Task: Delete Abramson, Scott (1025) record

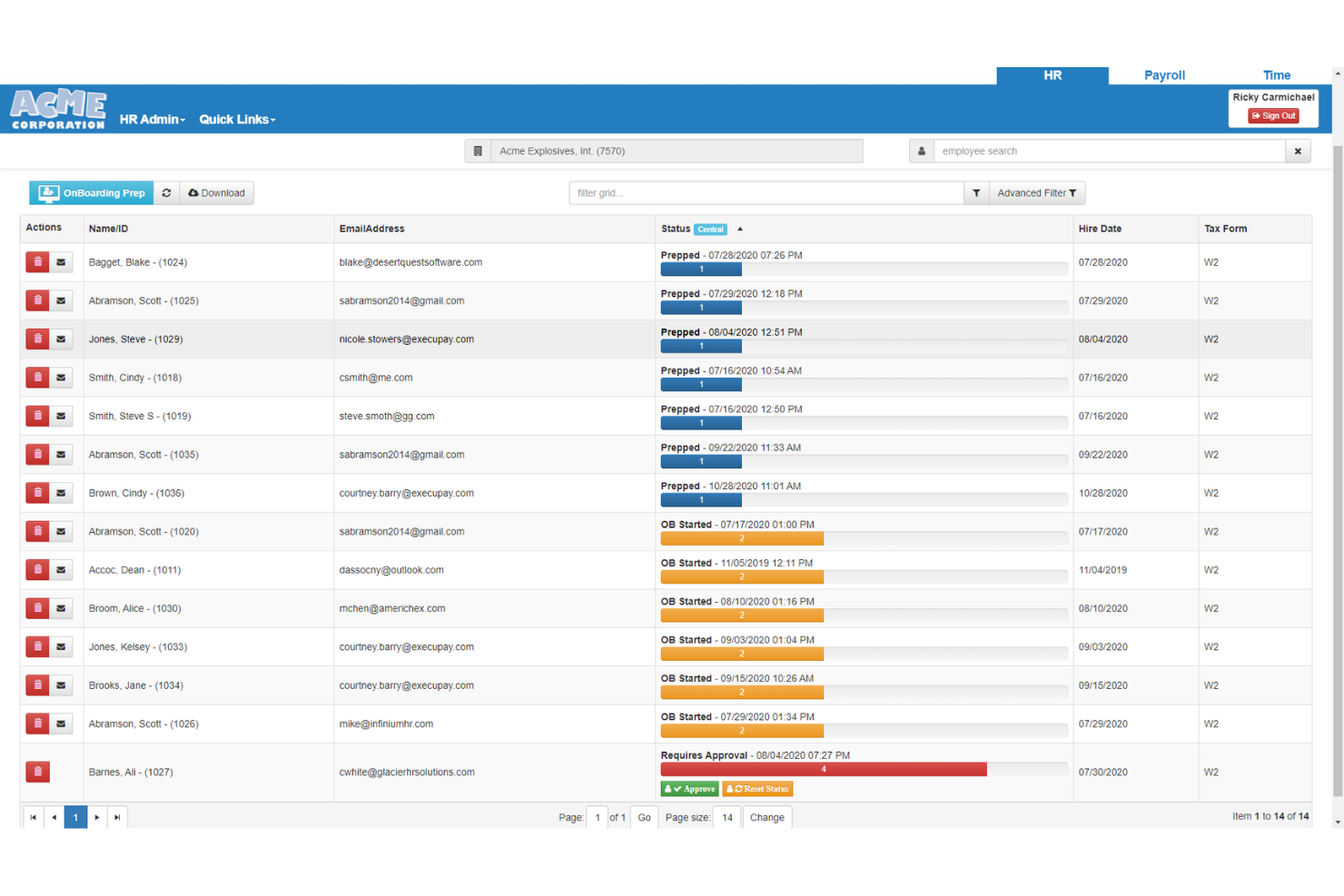Action: click(x=37, y=300)
